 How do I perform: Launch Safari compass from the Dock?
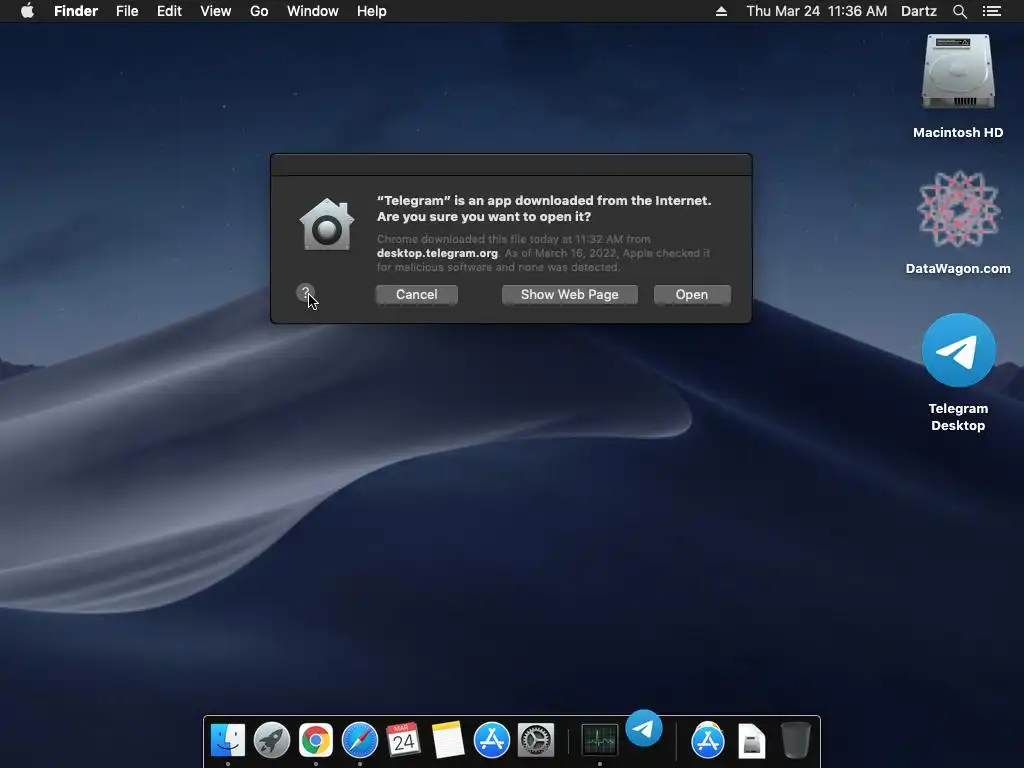[x=360, y=740]
